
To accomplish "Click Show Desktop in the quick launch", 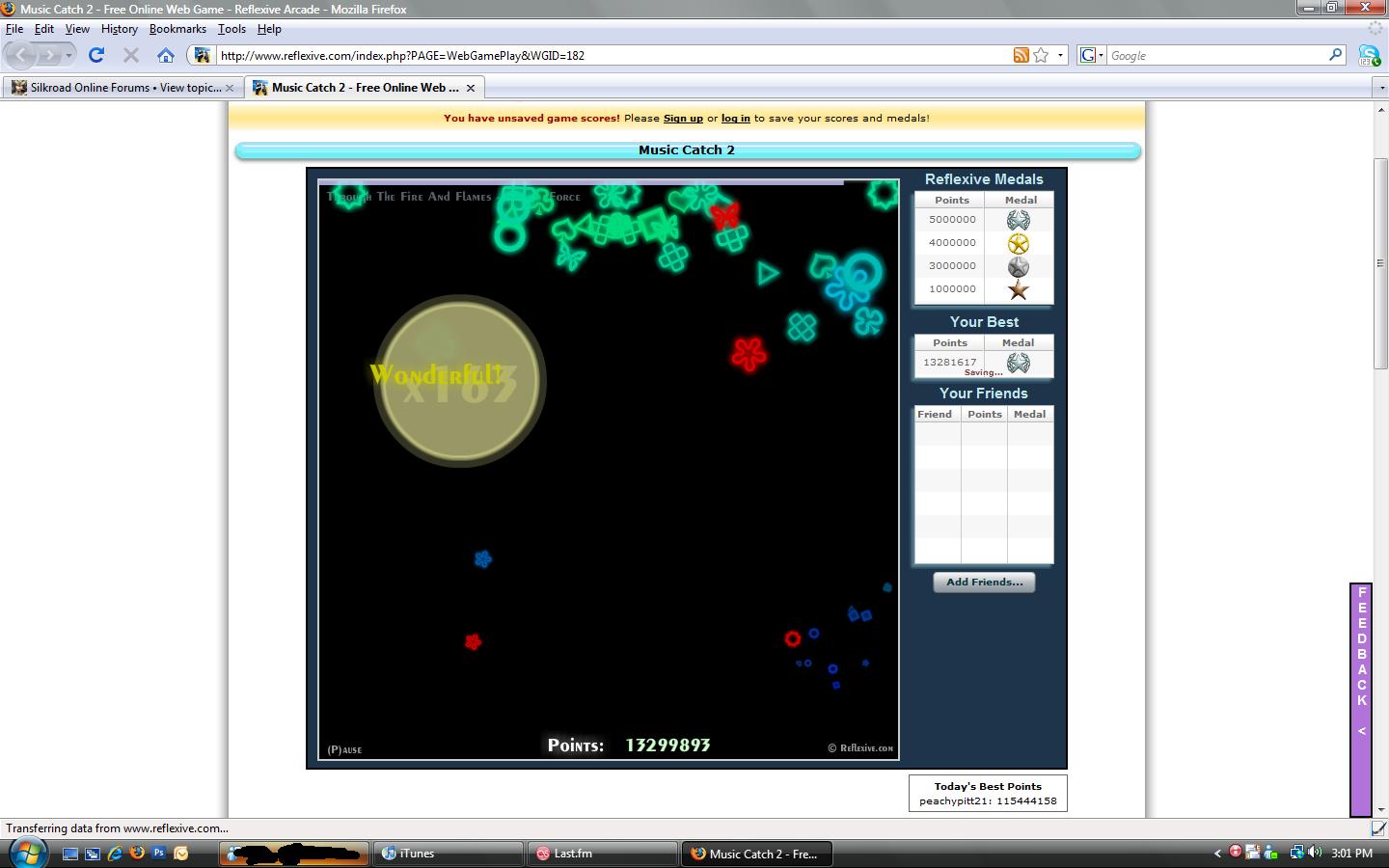I will tap(70, 854).
